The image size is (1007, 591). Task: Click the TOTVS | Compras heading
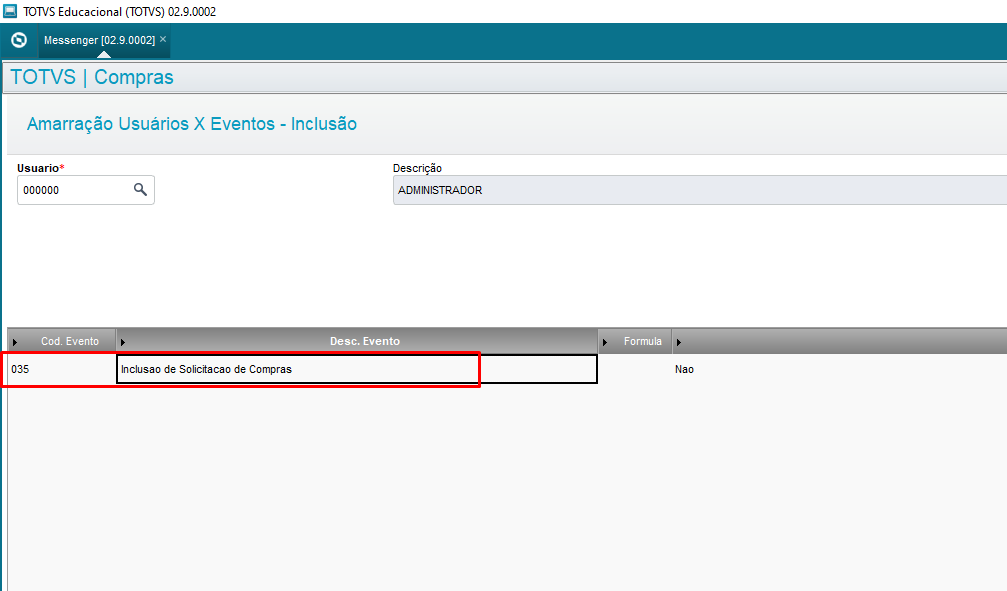[92, 77]
